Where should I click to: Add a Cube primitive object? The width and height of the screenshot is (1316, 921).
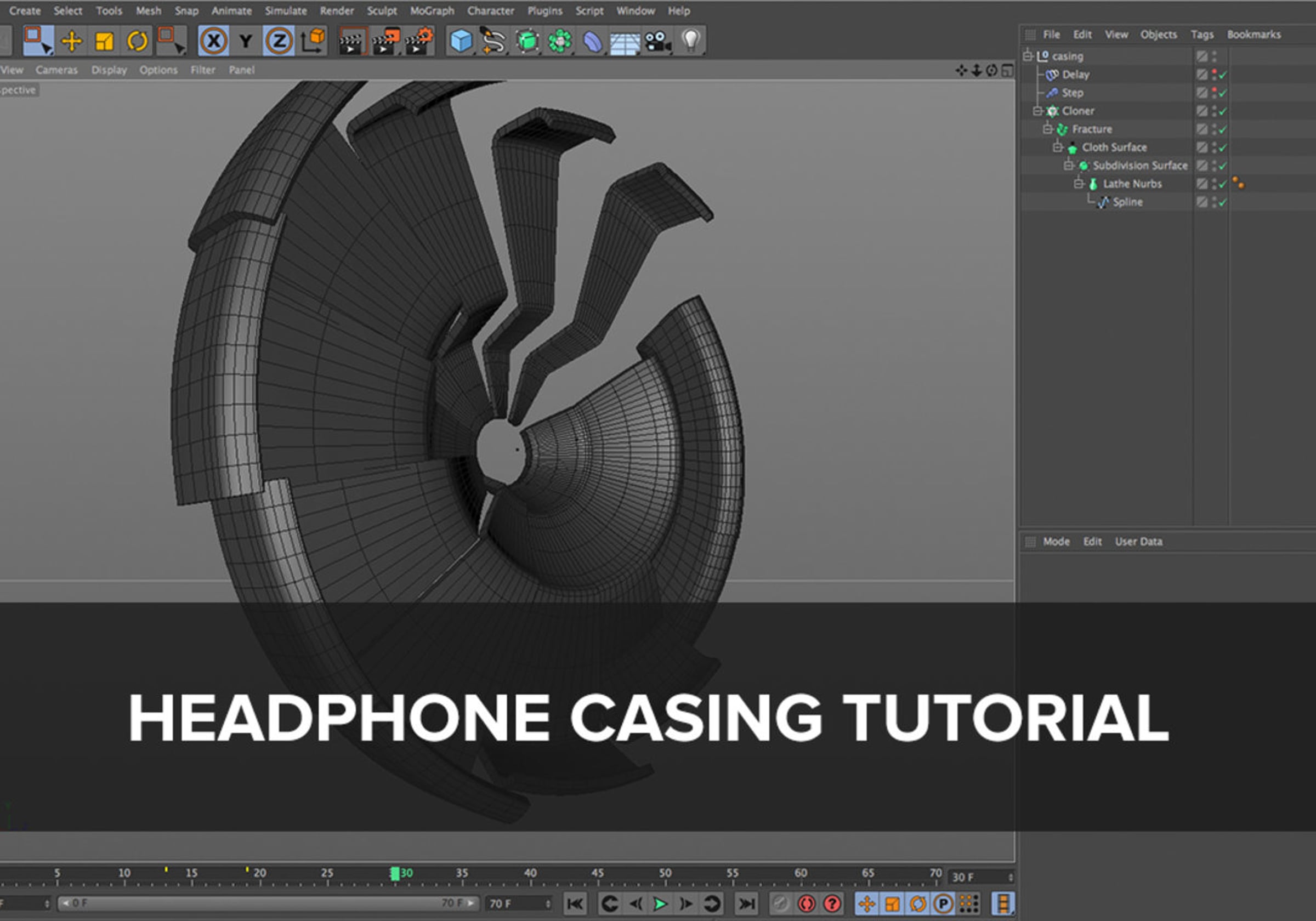pos(461,41)
